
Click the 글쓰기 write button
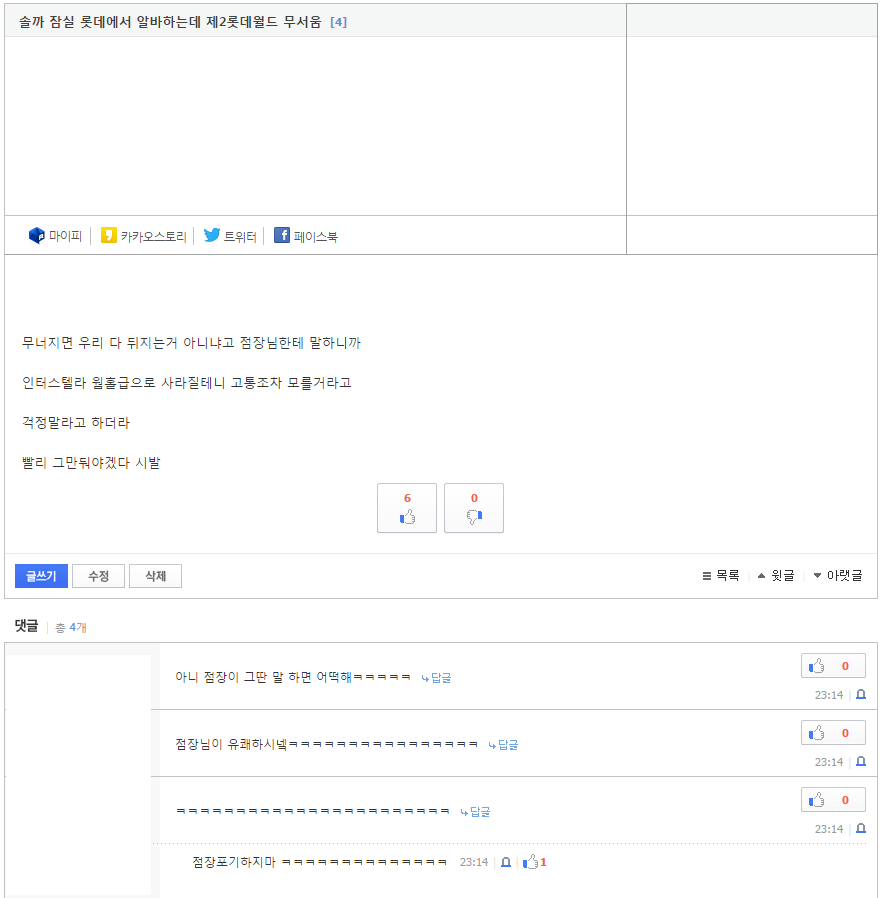point(40,576)
